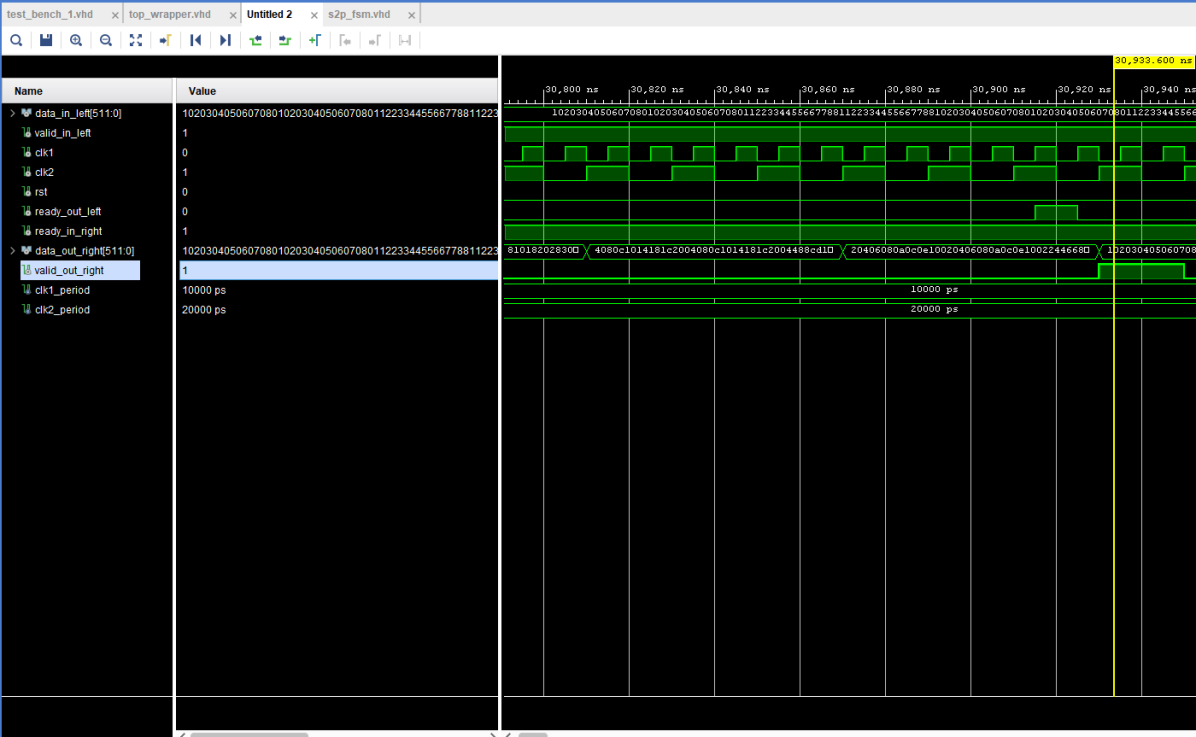1196x737 pixels.
Task: Select the clk2 signal name
Action: click(44, 172)
